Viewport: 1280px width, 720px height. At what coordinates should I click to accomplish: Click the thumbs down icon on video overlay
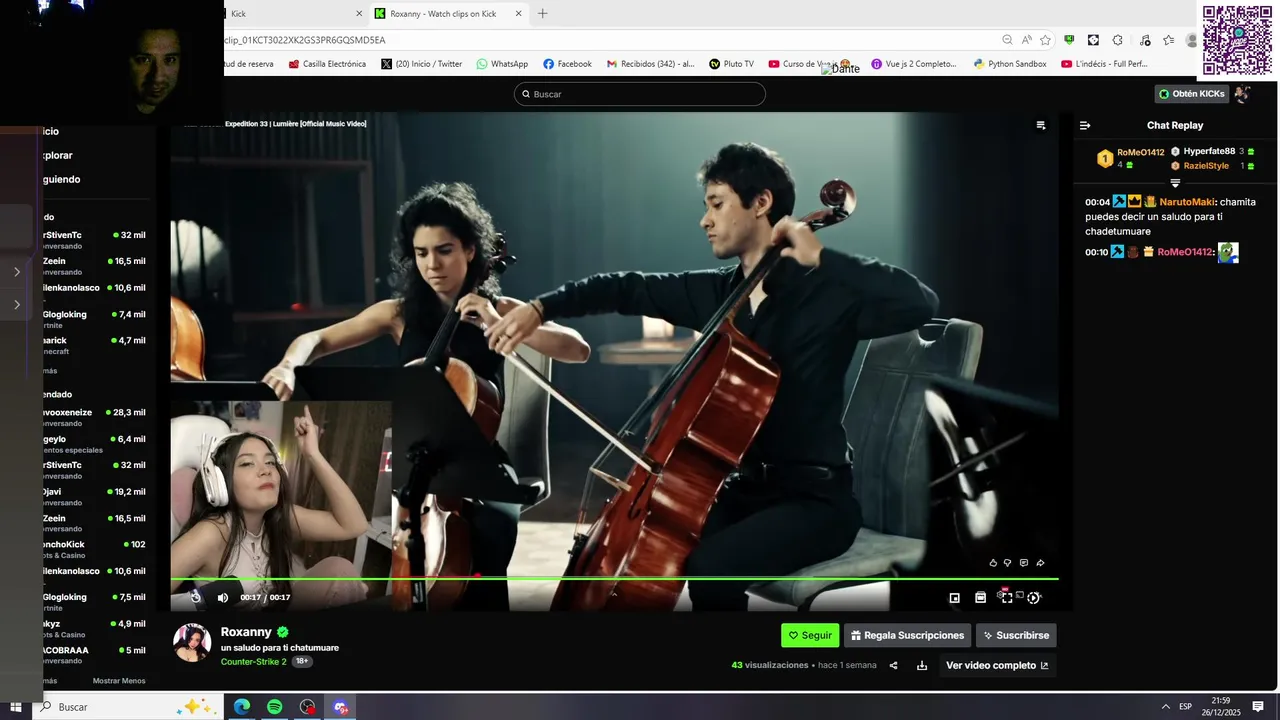(1008, 563)
